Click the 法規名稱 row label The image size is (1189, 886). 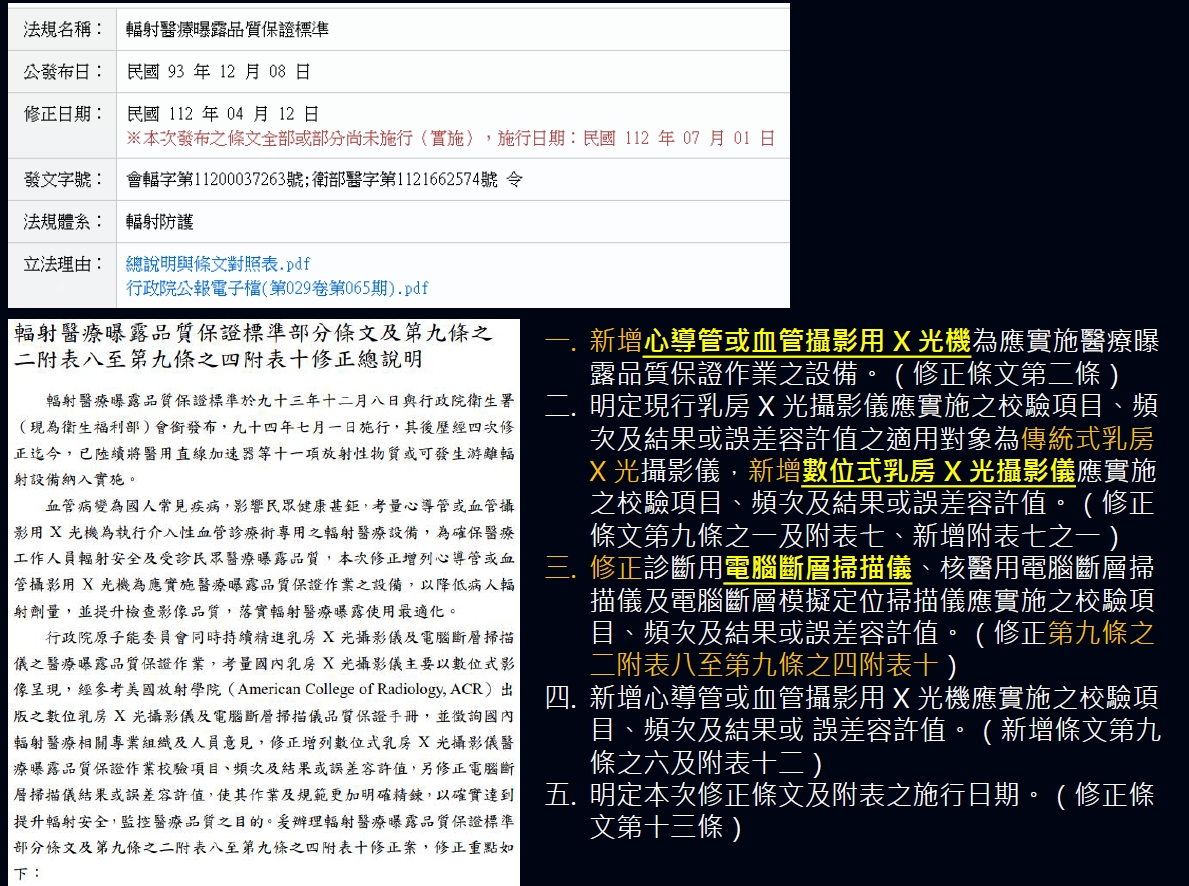point(63,29)
